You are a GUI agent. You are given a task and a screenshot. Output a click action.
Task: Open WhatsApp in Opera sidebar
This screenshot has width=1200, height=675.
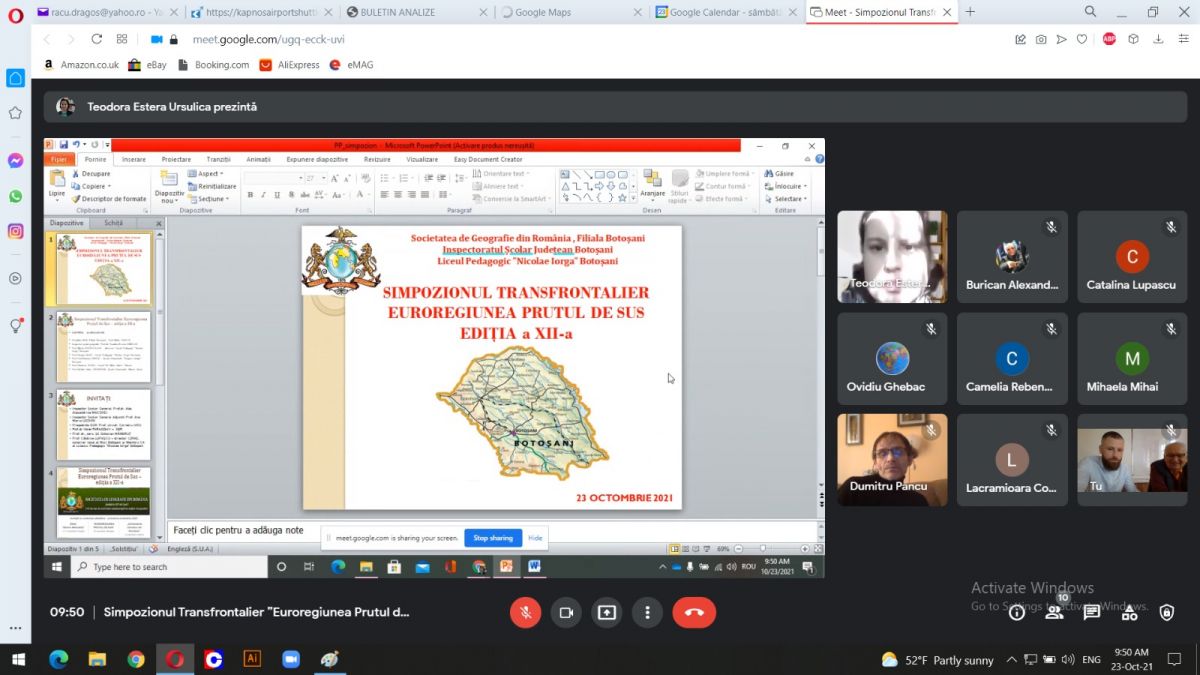15,196
